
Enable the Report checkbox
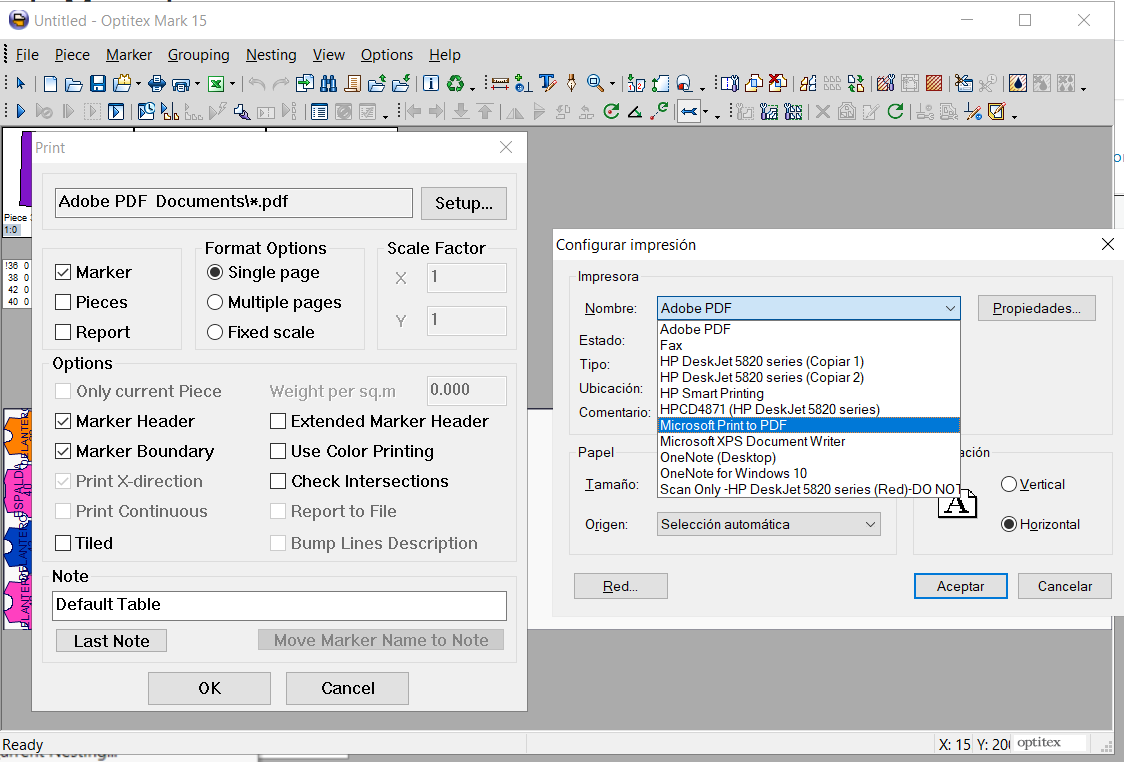point(63,333)
